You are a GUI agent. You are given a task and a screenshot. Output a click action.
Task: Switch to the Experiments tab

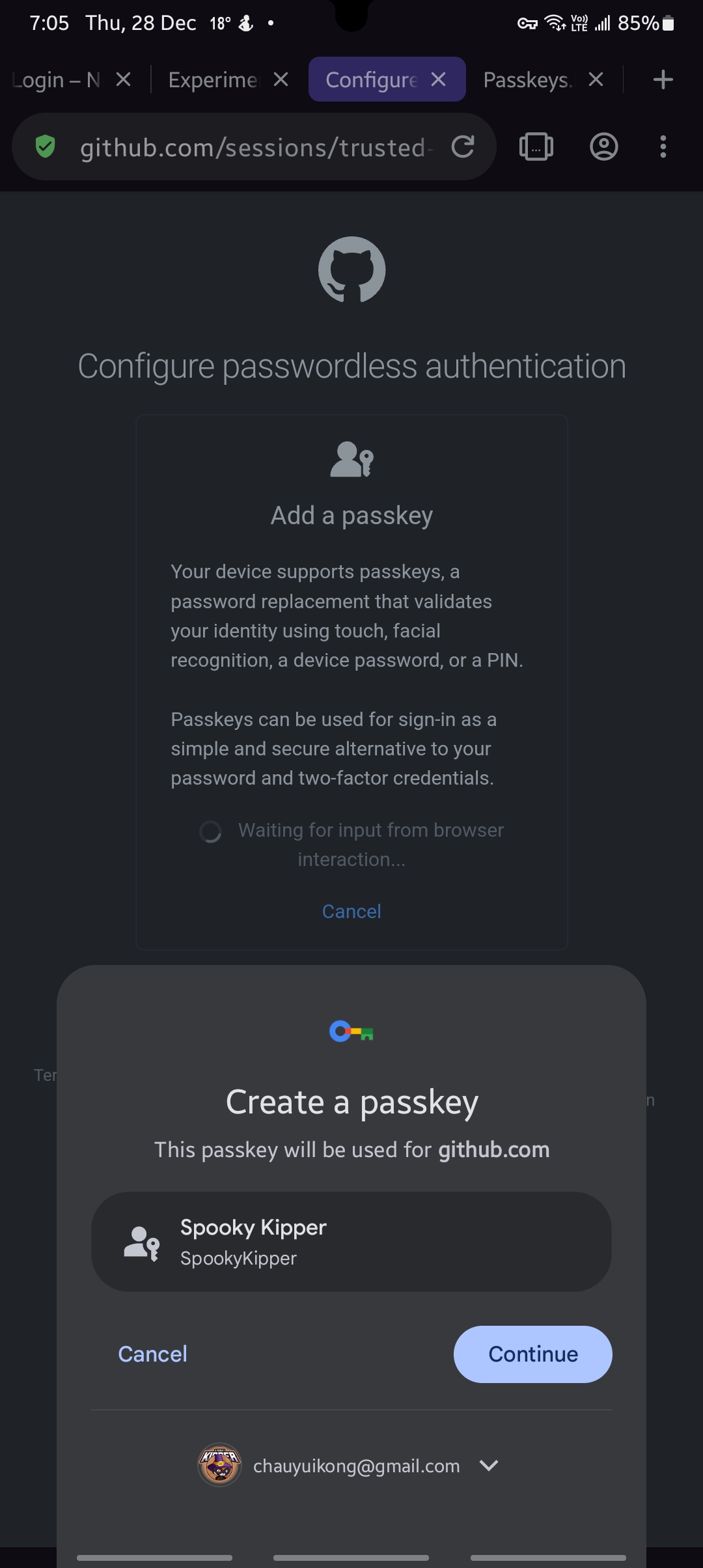click(212, 79)
